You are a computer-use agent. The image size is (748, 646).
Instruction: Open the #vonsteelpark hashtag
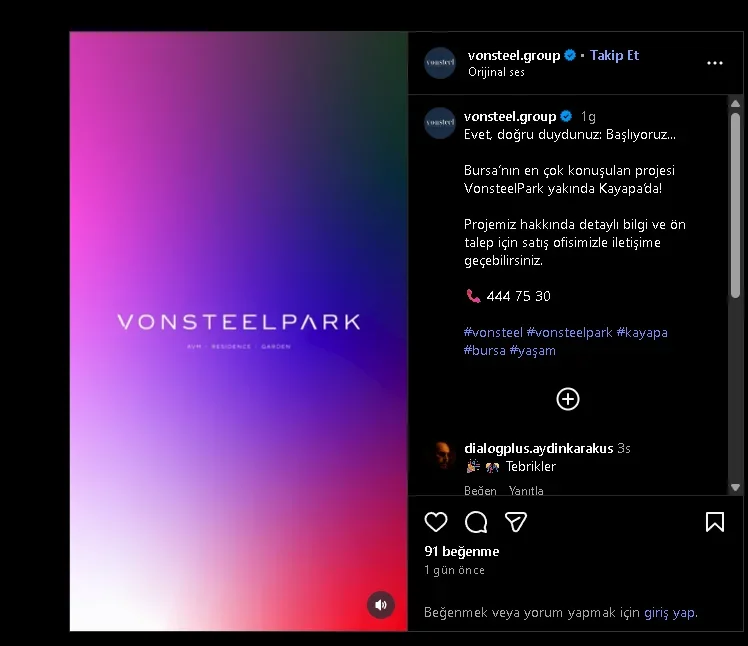click(x=569, y=333)
